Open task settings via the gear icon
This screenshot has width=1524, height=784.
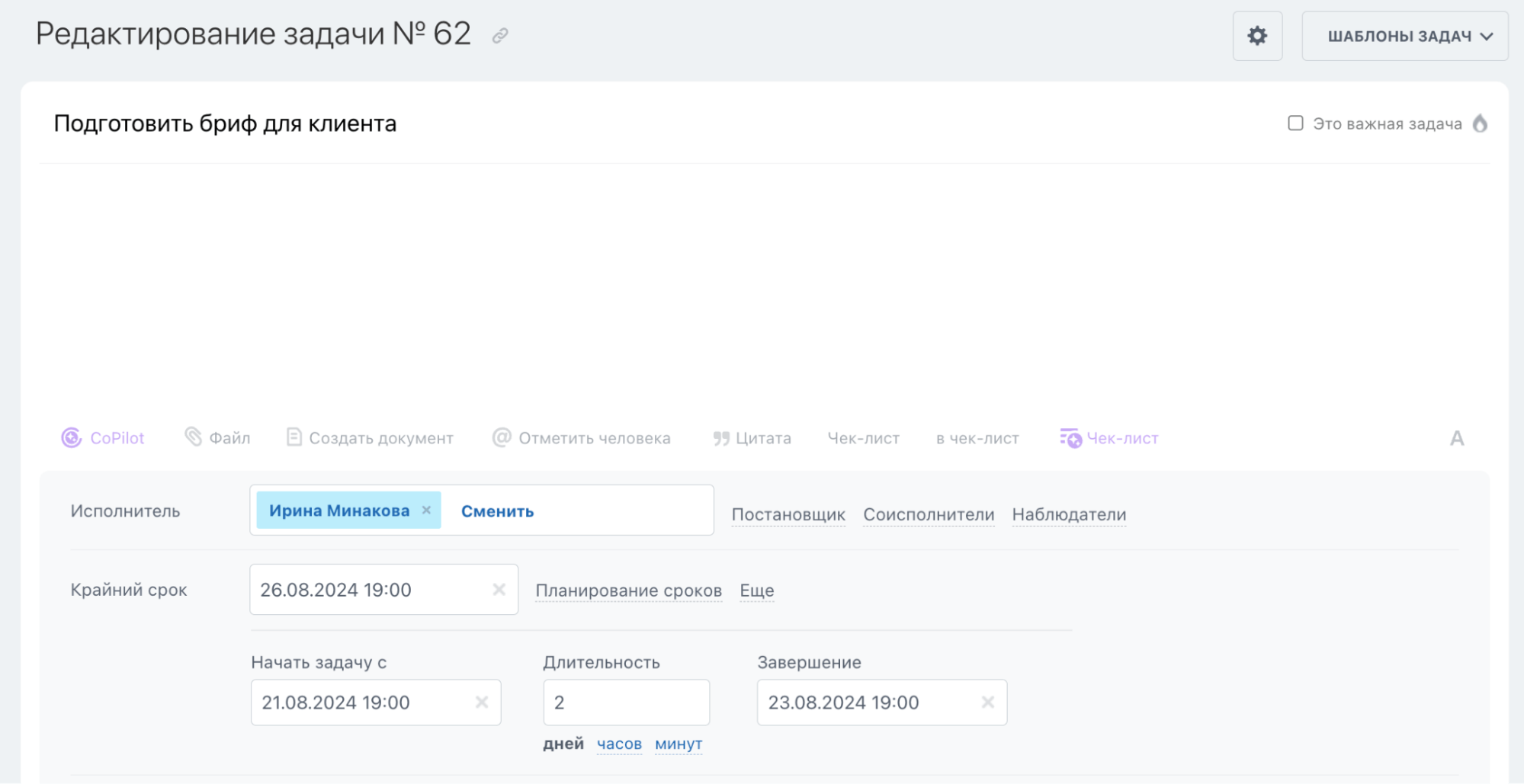[x=1257, y=35]
